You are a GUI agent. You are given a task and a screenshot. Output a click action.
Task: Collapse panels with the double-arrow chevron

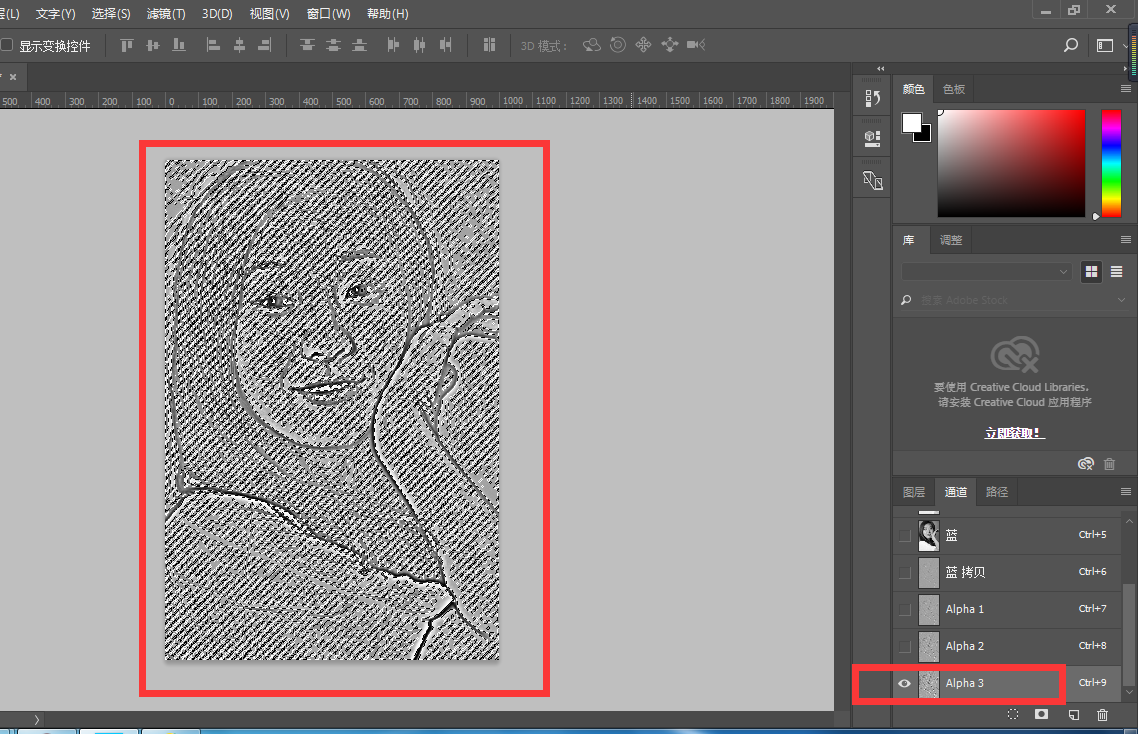[x=879, y=68]
